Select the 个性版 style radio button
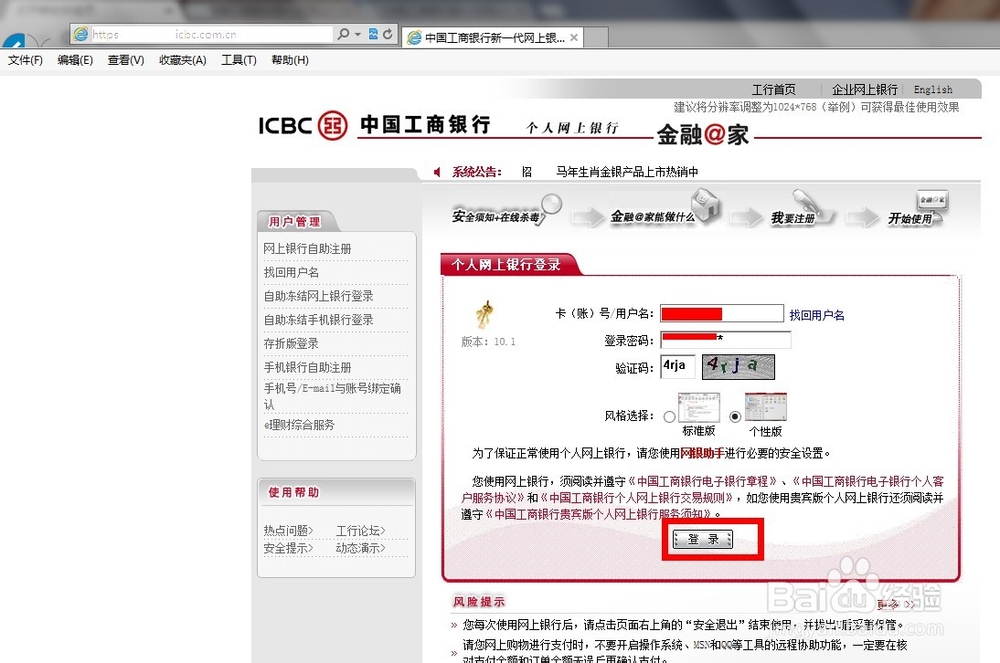 pyautogui.click(x=735, y=416)
